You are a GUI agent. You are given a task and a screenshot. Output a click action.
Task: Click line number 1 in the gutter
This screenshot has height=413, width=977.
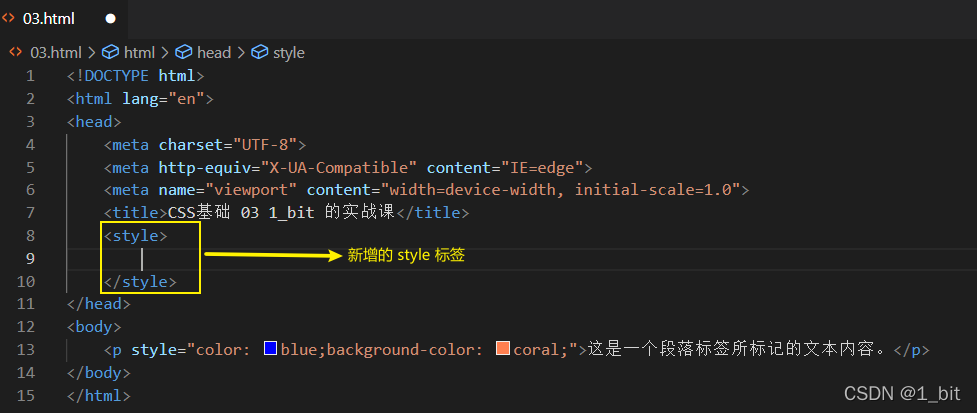point(30,76)
